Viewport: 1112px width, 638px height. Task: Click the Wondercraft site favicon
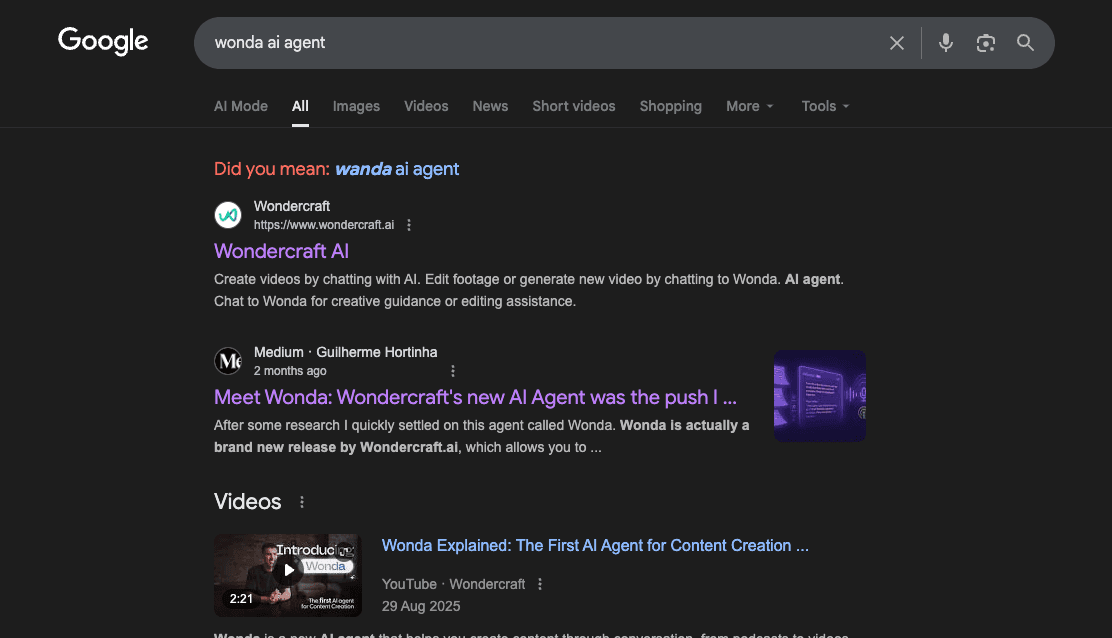pos(228,215)
